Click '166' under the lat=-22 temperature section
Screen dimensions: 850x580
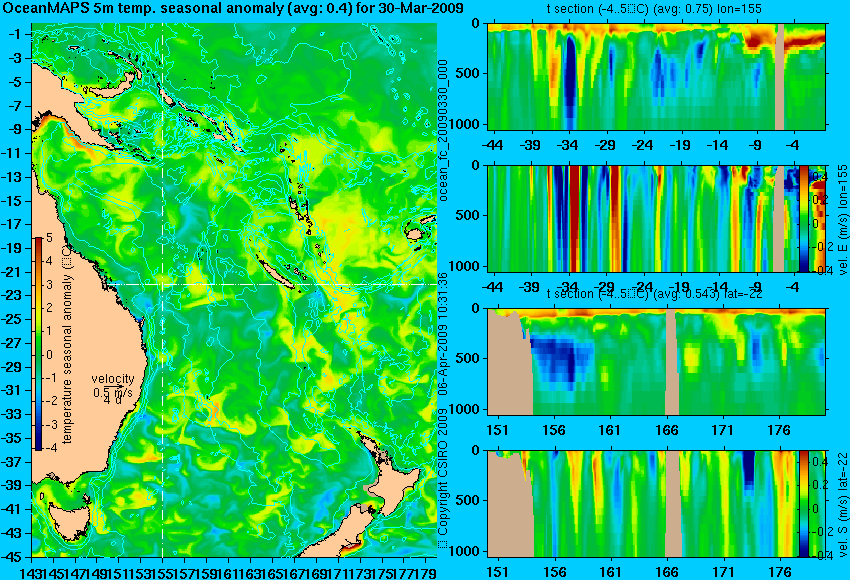pyautogui.click(x=667, y=430)
